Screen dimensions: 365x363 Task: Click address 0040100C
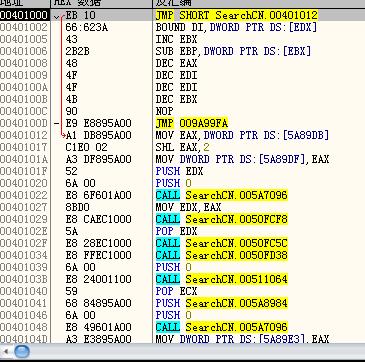coord(24,111)
